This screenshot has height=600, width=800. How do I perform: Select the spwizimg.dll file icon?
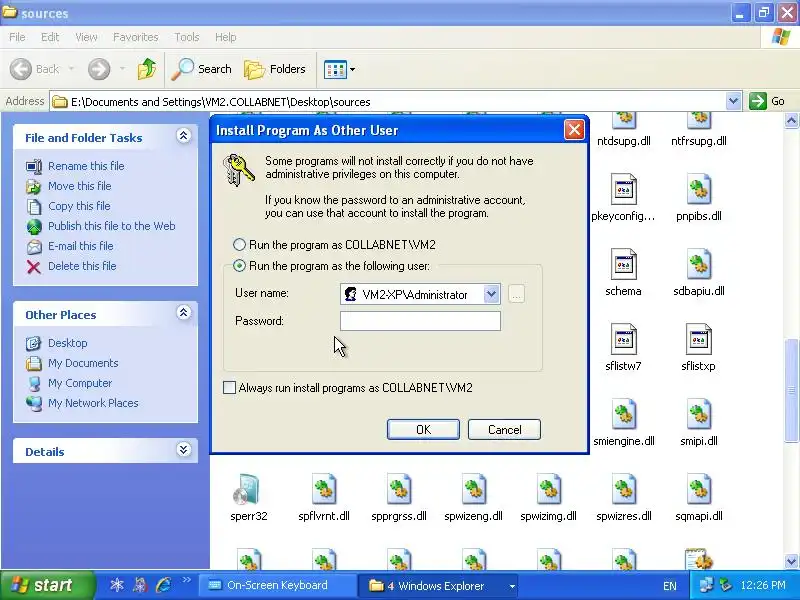tap(548, 490)
